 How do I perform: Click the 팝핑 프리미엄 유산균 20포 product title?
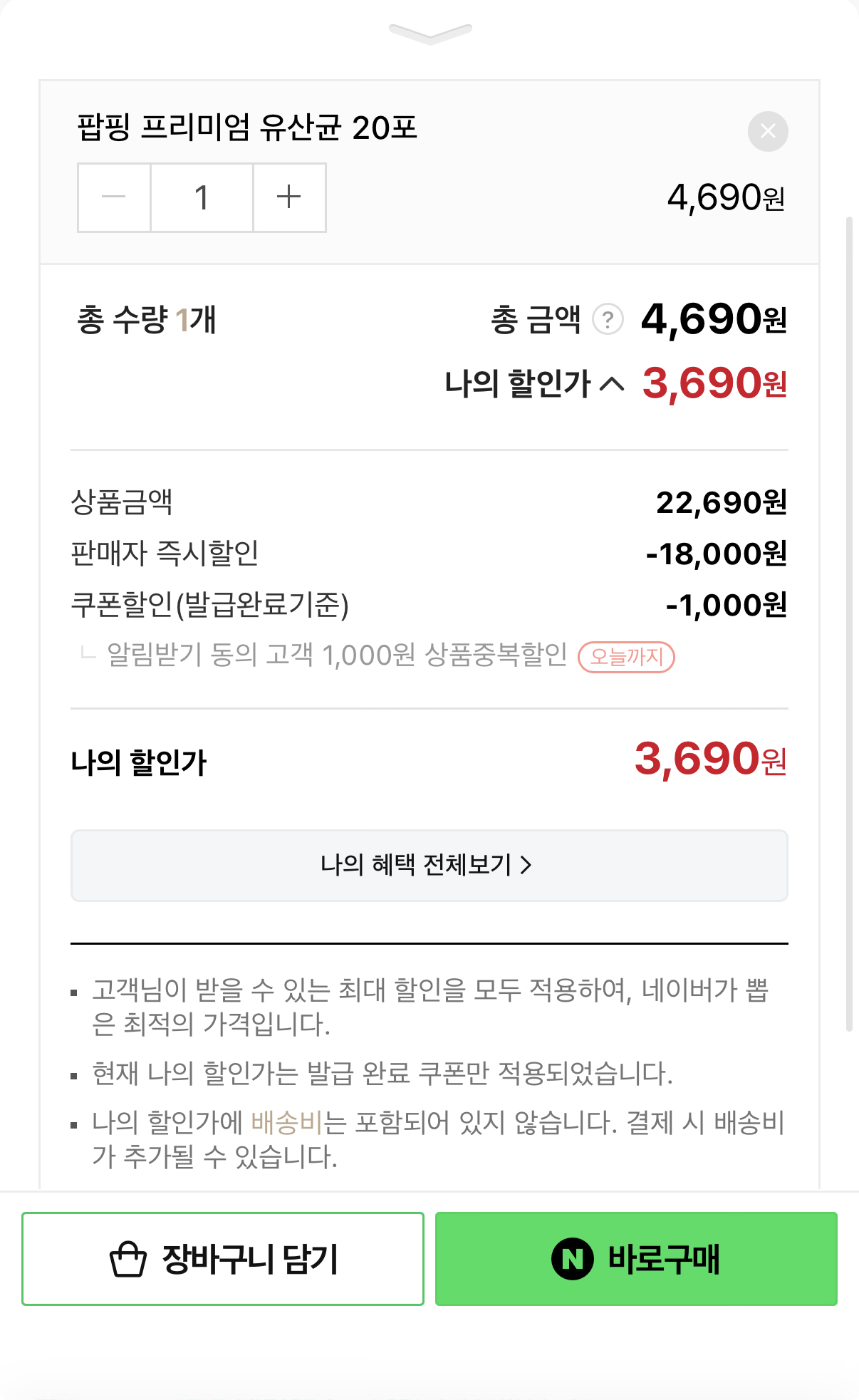pos(247,128)
